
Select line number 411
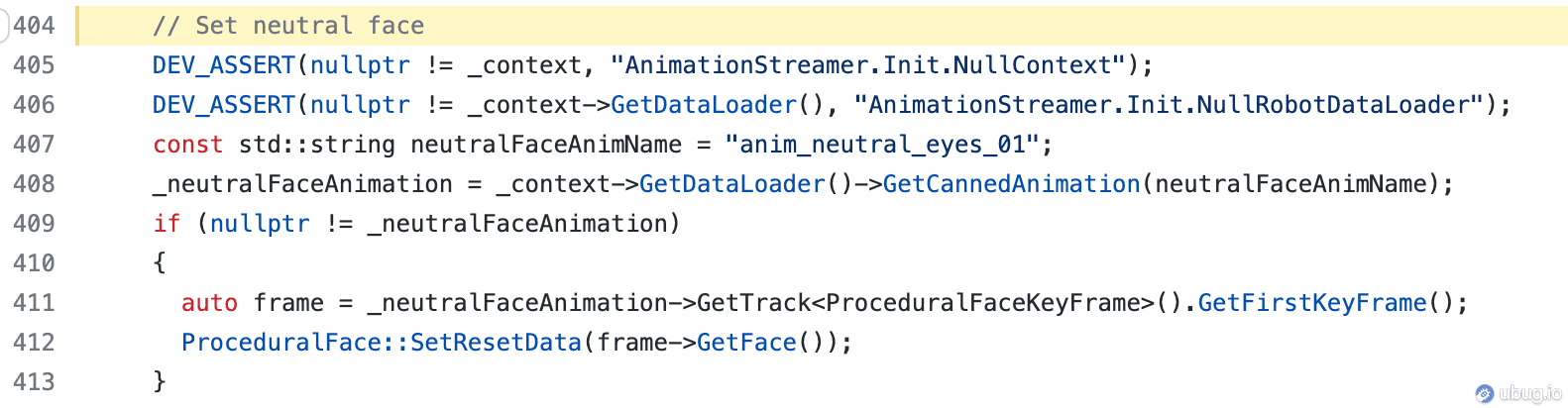click(34, 303)
